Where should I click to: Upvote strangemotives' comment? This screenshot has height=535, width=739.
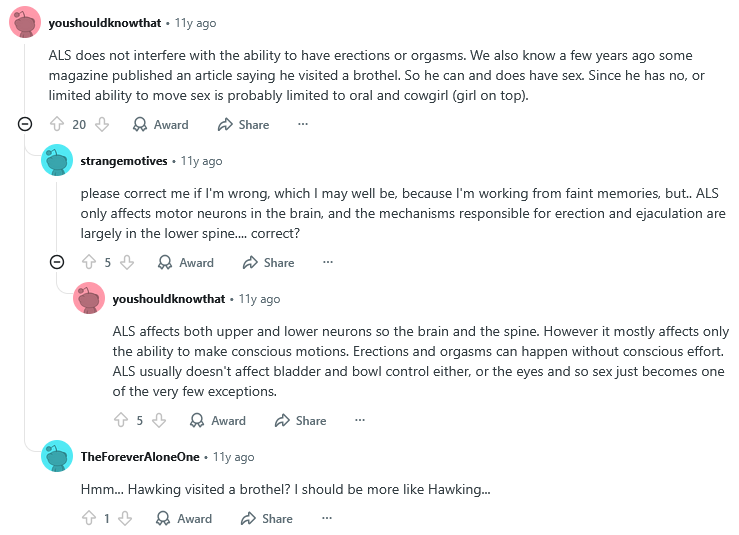[x=89, y=263]
